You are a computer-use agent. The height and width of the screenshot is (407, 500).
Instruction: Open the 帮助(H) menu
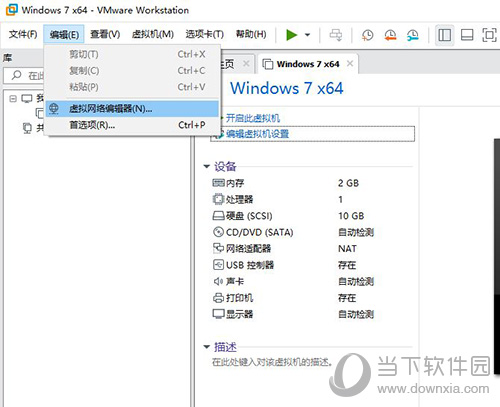251,34
